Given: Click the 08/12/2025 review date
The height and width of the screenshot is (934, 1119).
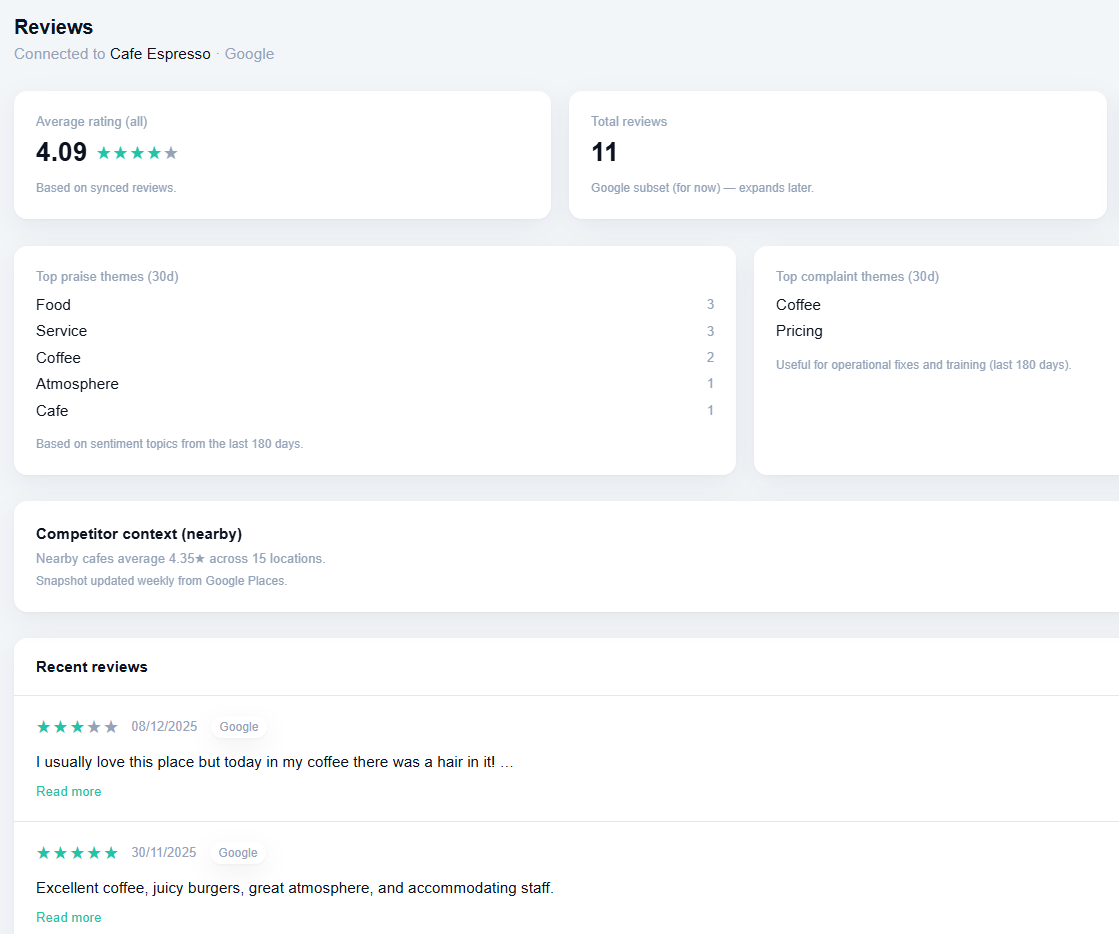Looking at the screenshot, I should tap(164, 727).
